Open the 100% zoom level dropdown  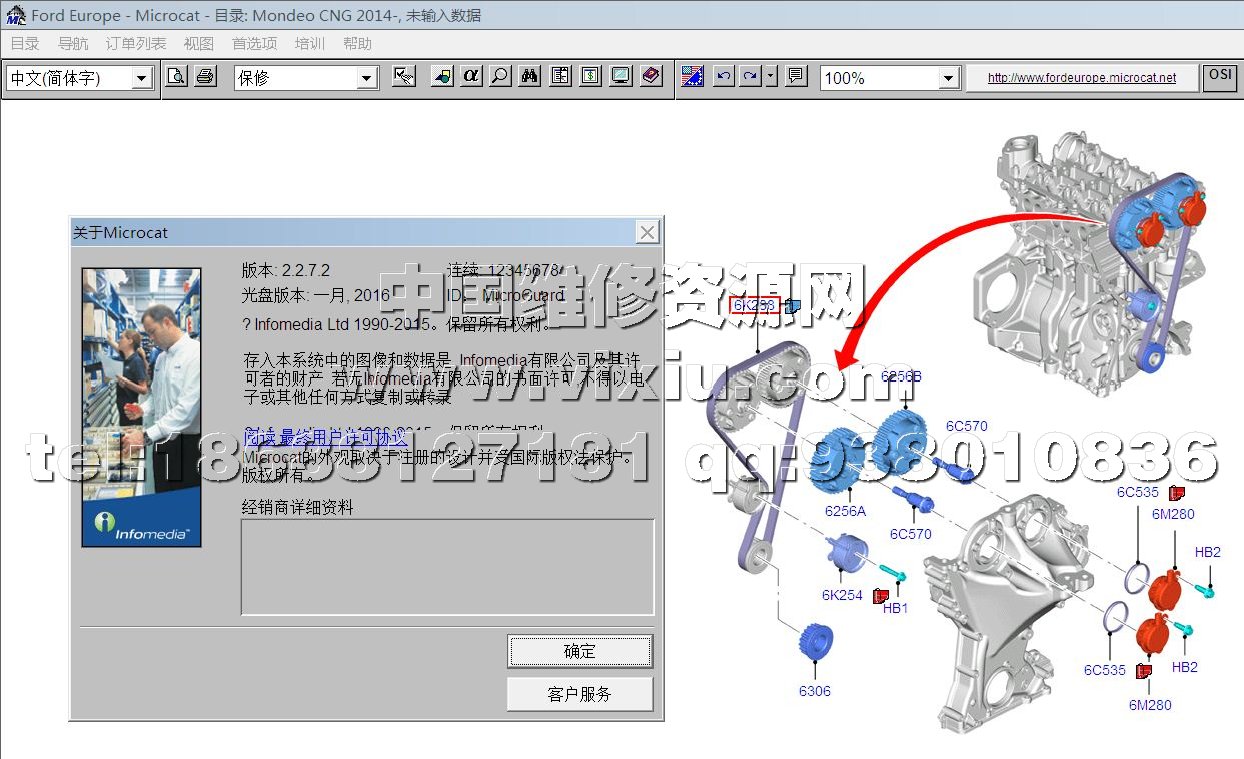pyautogui.click(x=948, y=78)
